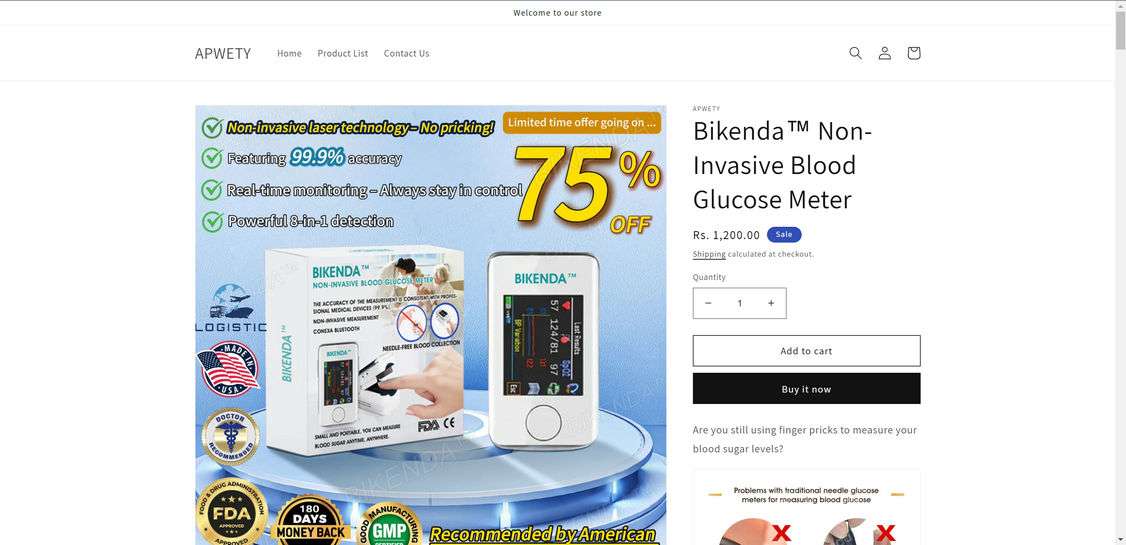
Task: Decrease quantity with the minus icon
Action: click(708, 303)
